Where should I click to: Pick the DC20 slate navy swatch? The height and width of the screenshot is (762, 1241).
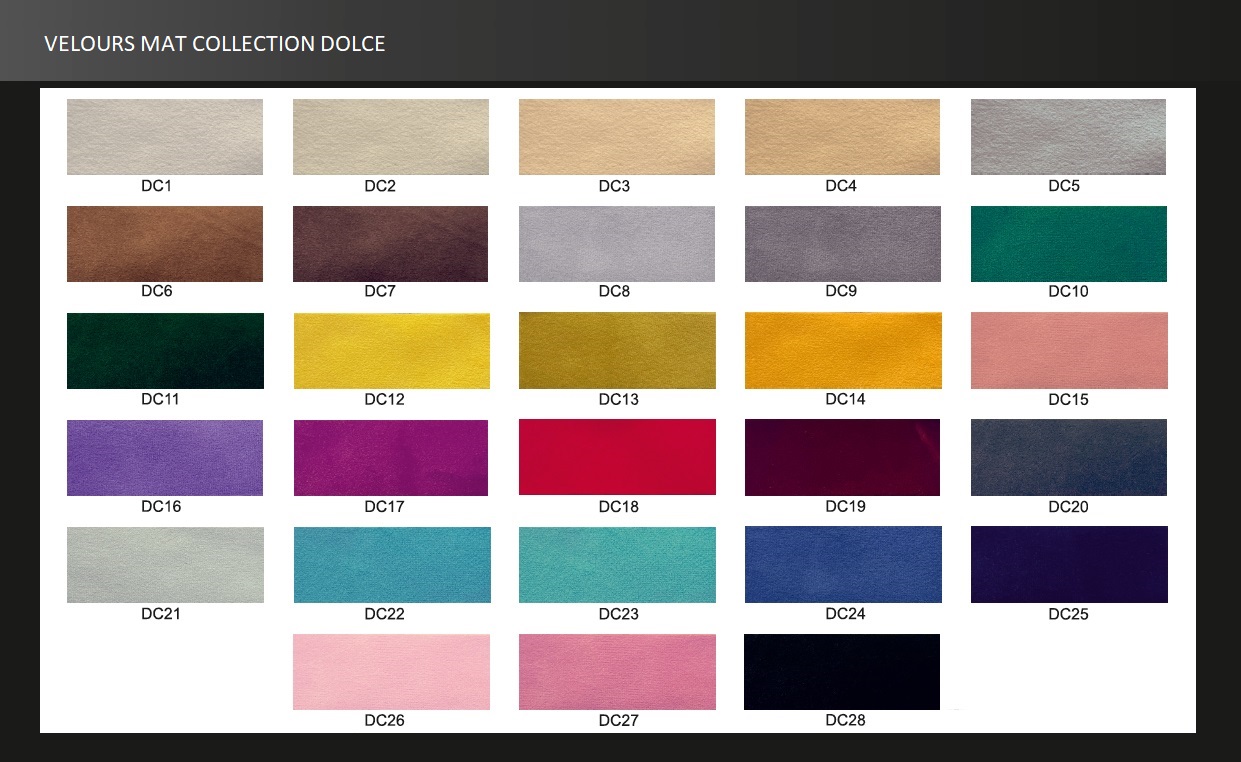1069,458
